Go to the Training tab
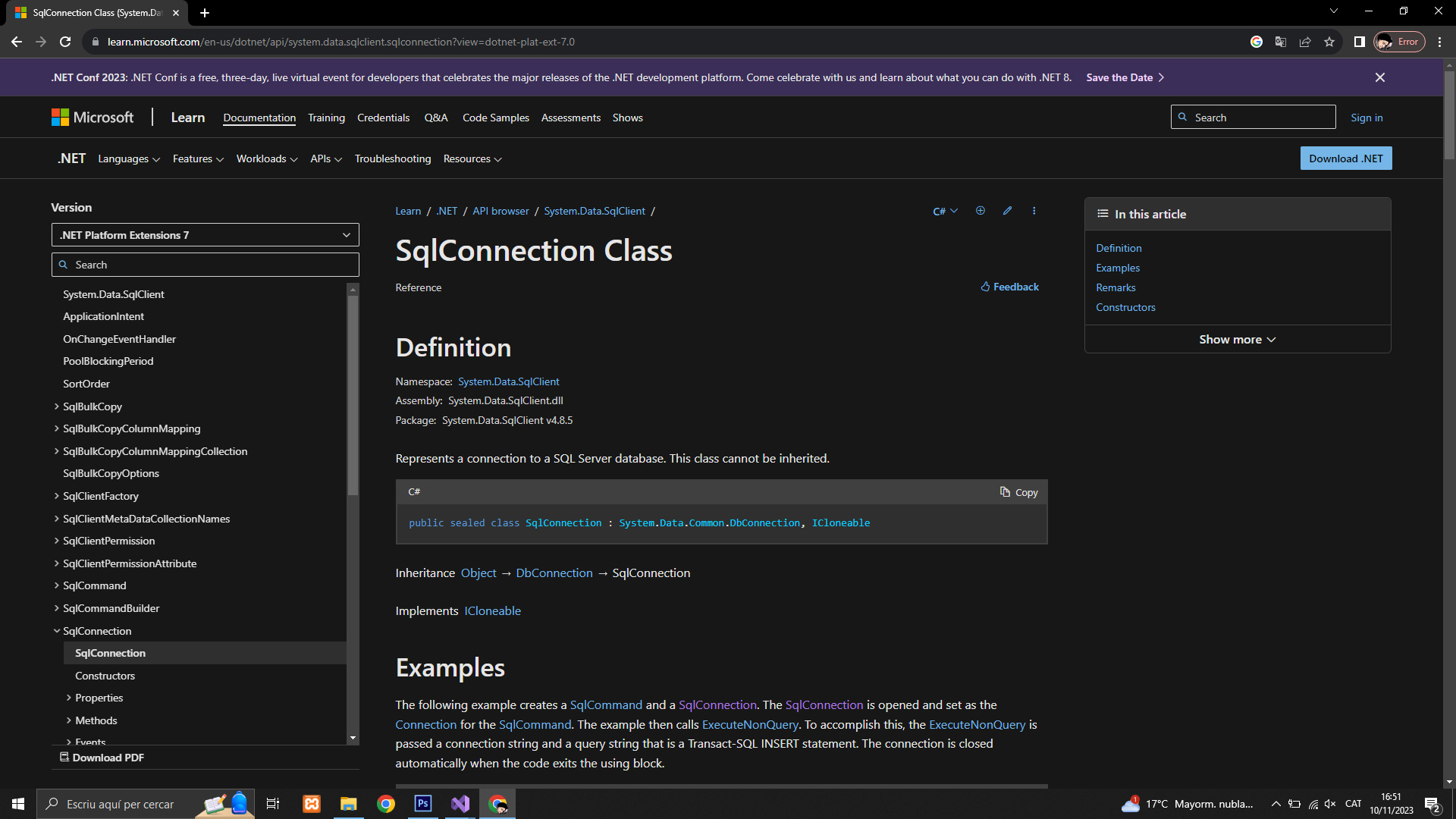Image resolution: width=1456 pixels, height=819 pixels. tap(326, 118)
